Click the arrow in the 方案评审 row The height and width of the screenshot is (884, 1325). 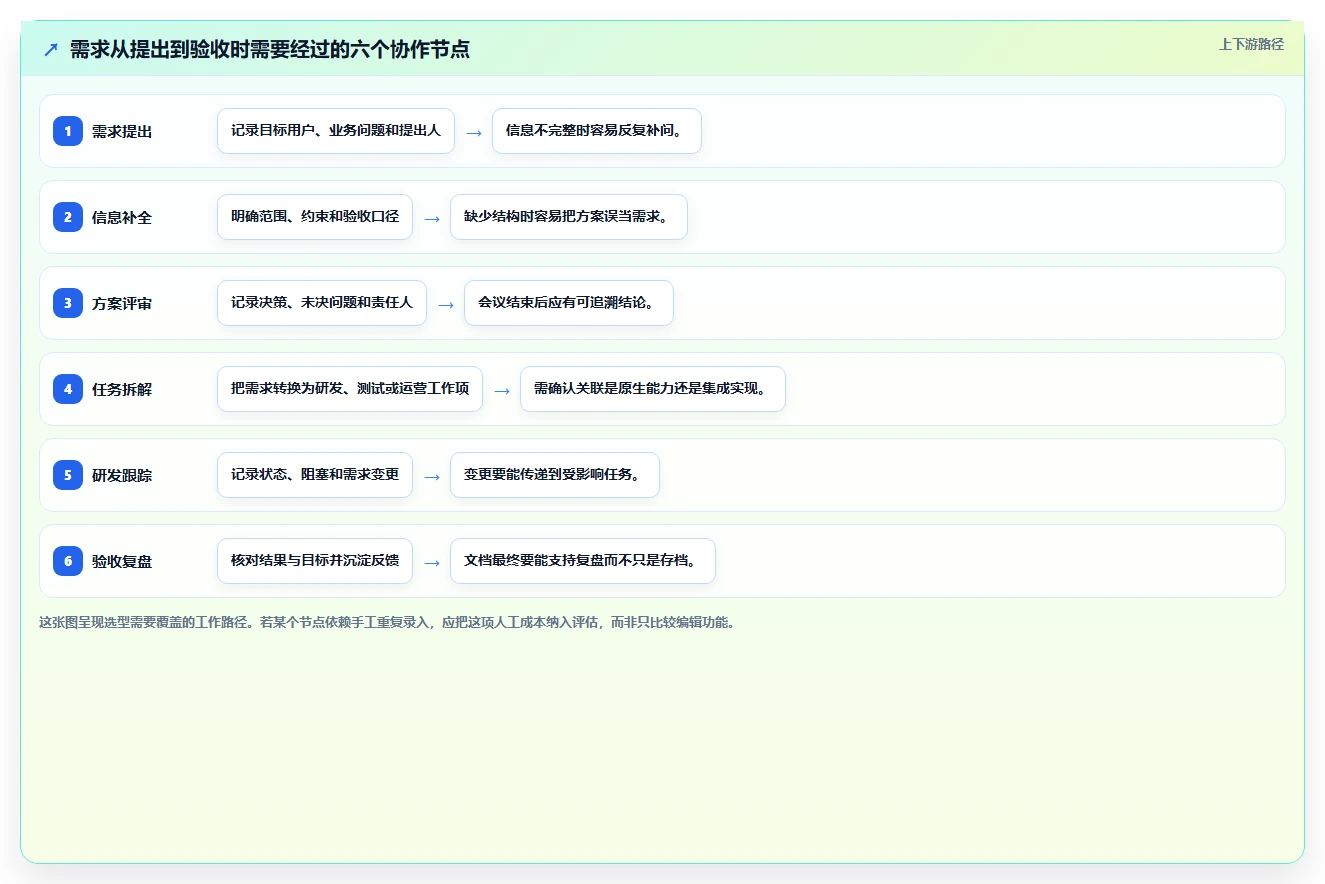[x=446, y=304]
